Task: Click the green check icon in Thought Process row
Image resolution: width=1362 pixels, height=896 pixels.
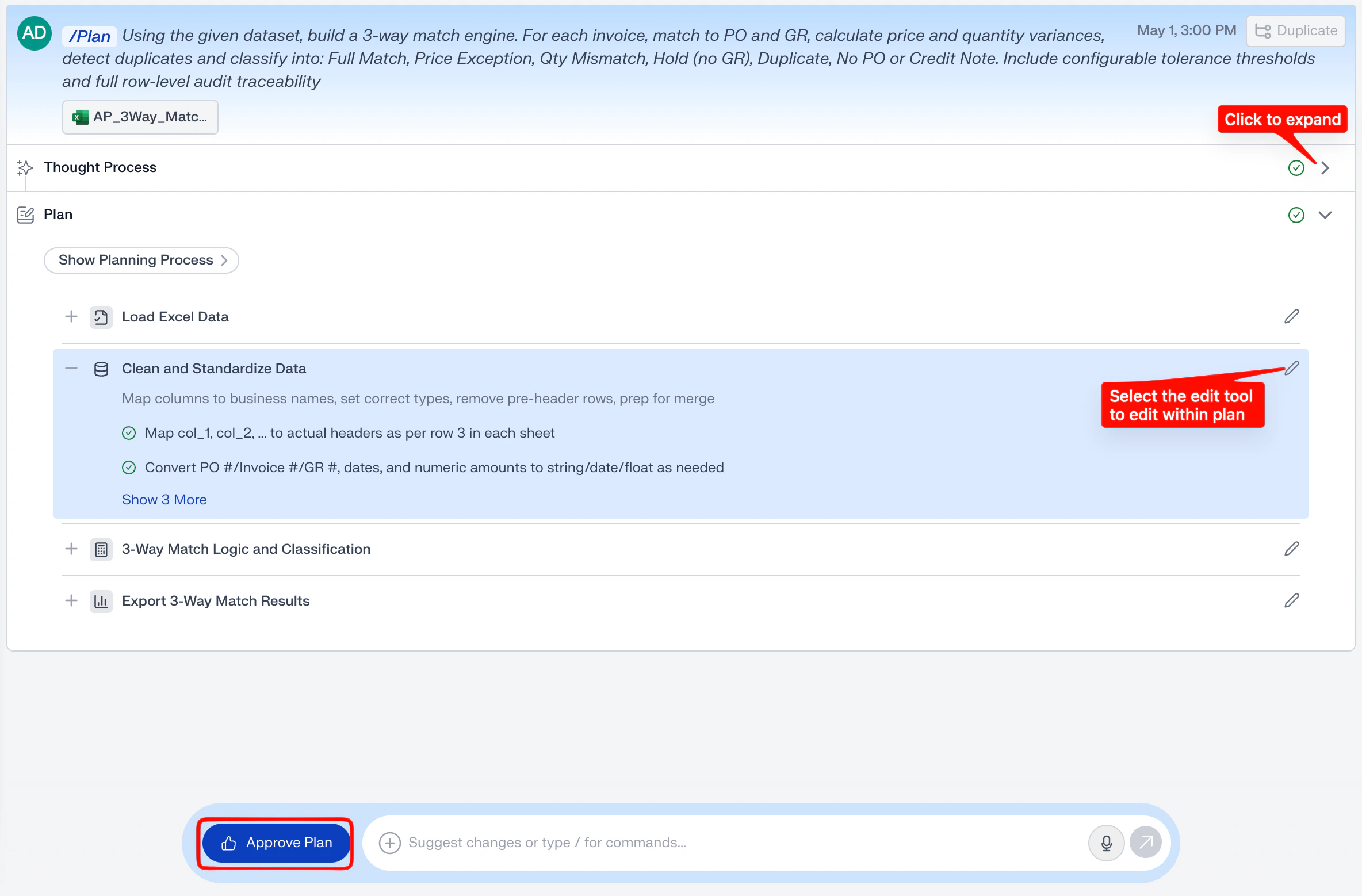Action: pos(1296,168)
